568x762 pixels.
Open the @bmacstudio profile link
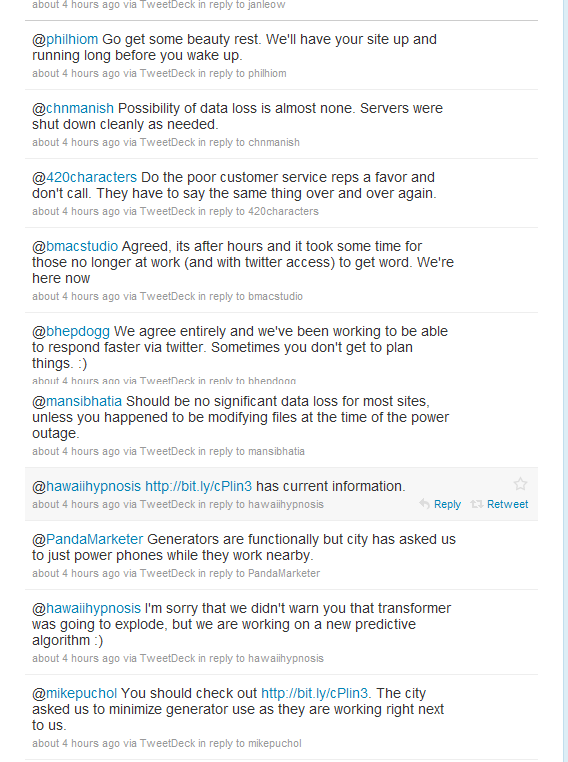[75, 246]
